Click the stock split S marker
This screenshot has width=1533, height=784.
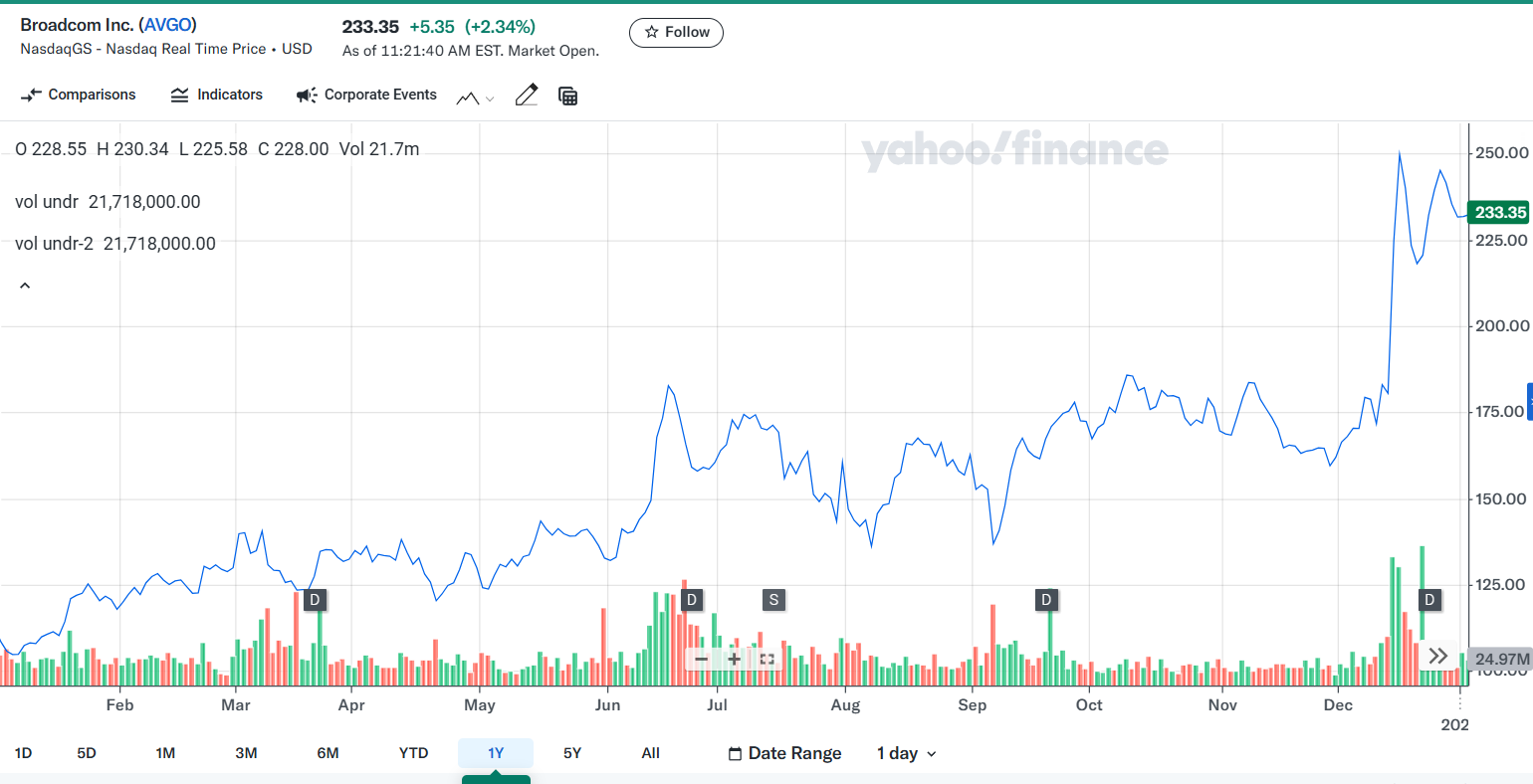(x=773, y=600)
